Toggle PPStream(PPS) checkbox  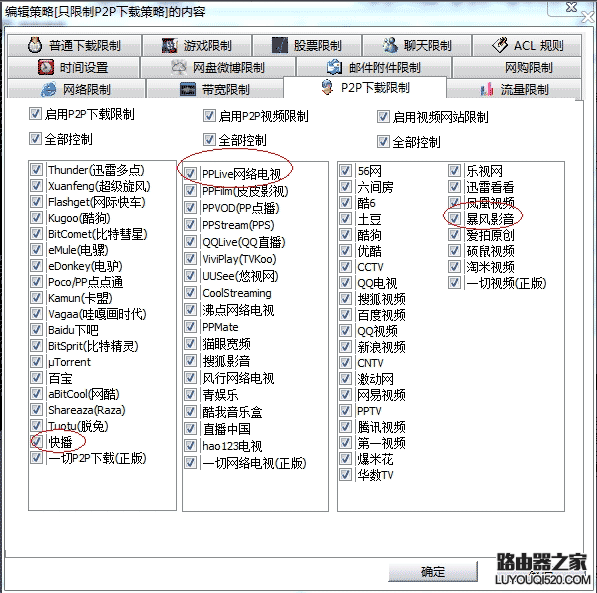tap(190, 225)
